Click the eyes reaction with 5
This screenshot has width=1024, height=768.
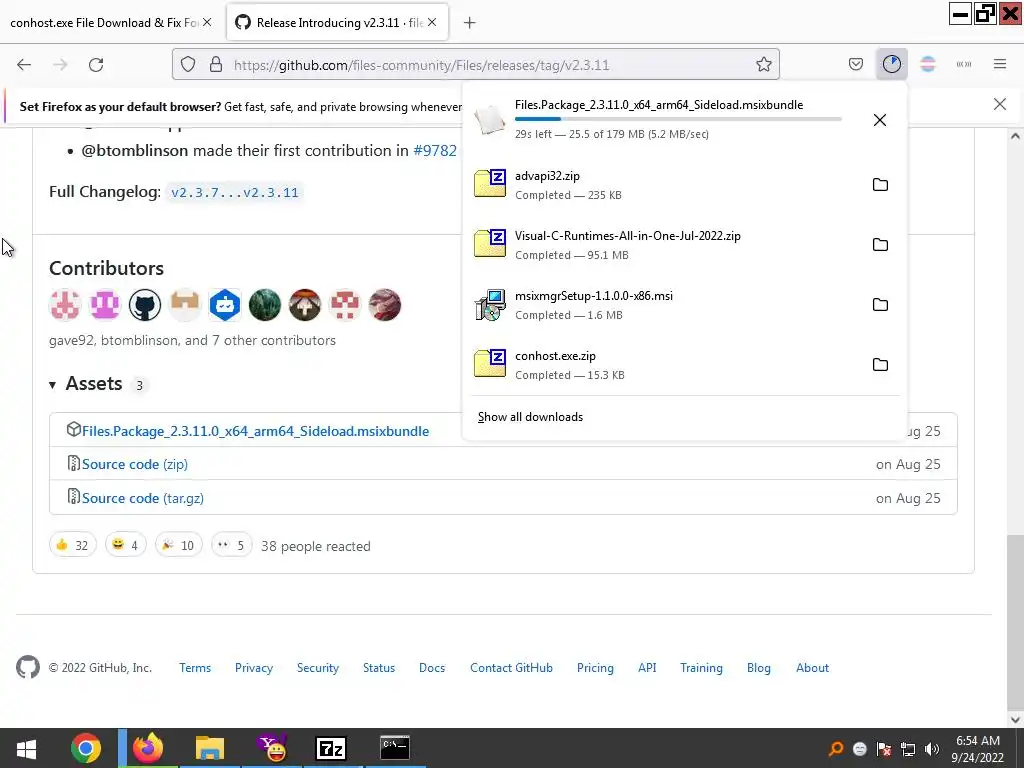[232, 545]
